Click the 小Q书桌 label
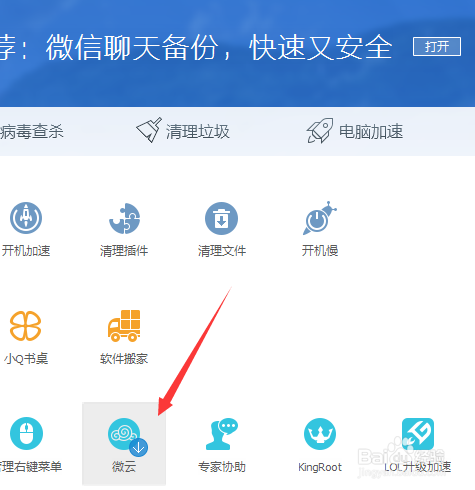 pyautogui.click(x=26, y=359)
